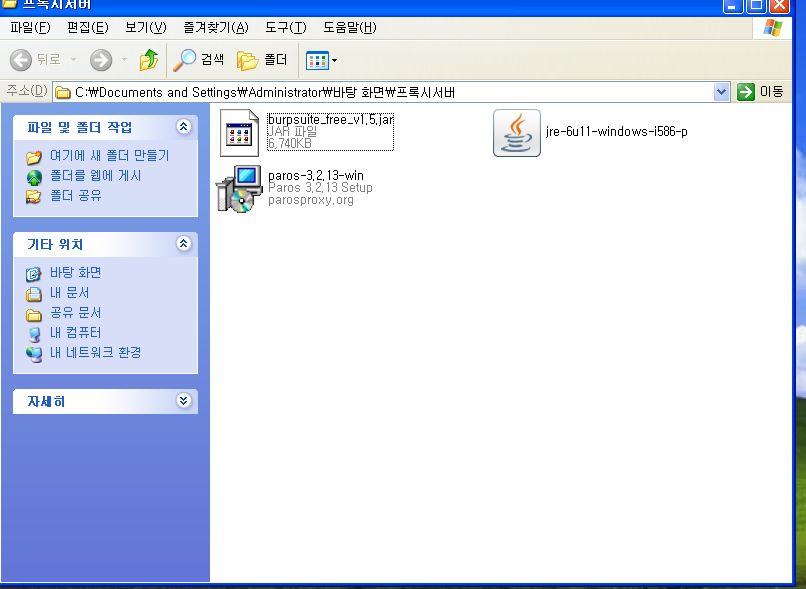806x589 pixels.
Task: Open the 파일(F) menu
Action: [x=30, y=27]
